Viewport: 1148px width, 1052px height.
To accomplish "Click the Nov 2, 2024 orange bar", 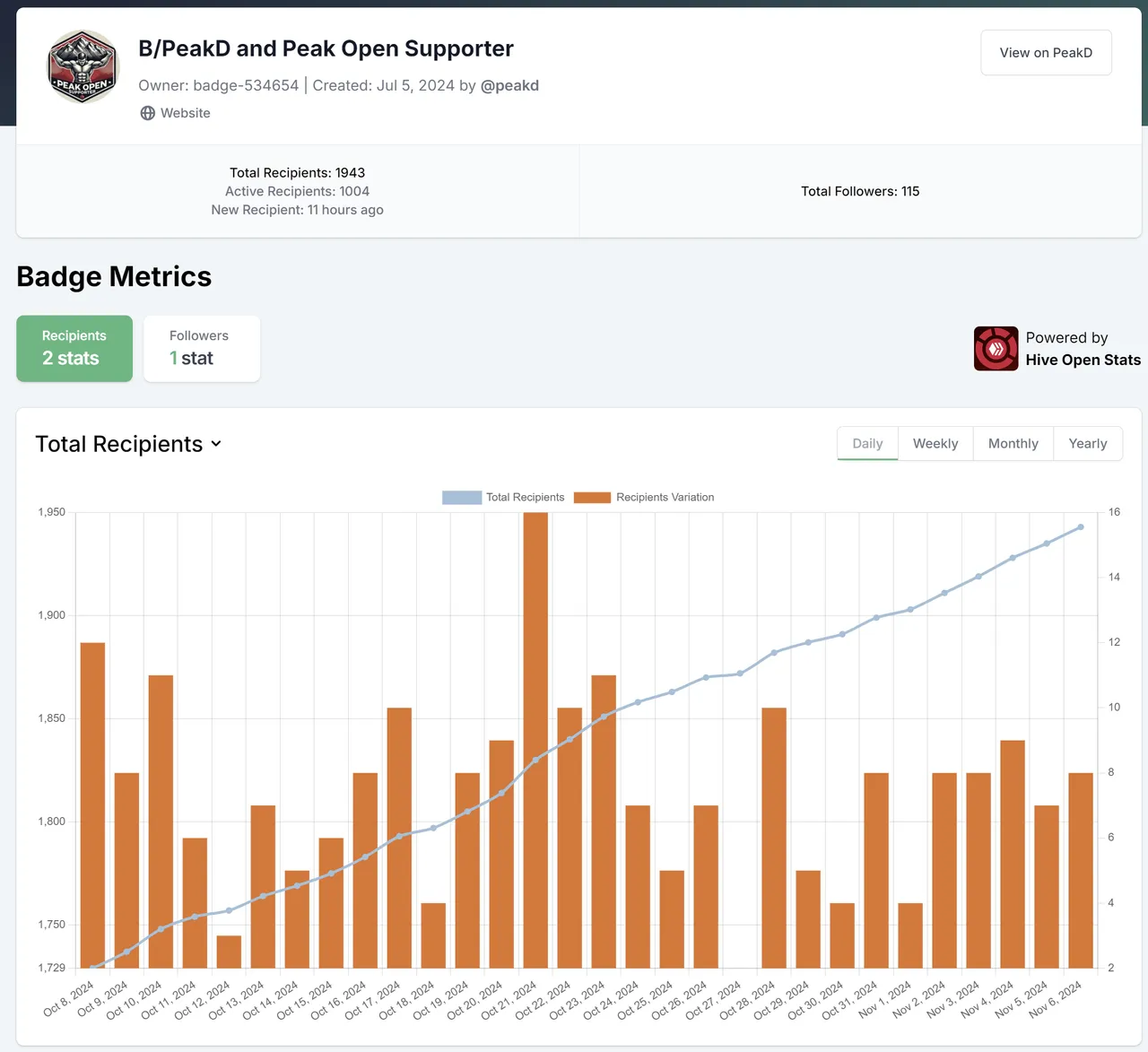I will (x=944, y=870).
